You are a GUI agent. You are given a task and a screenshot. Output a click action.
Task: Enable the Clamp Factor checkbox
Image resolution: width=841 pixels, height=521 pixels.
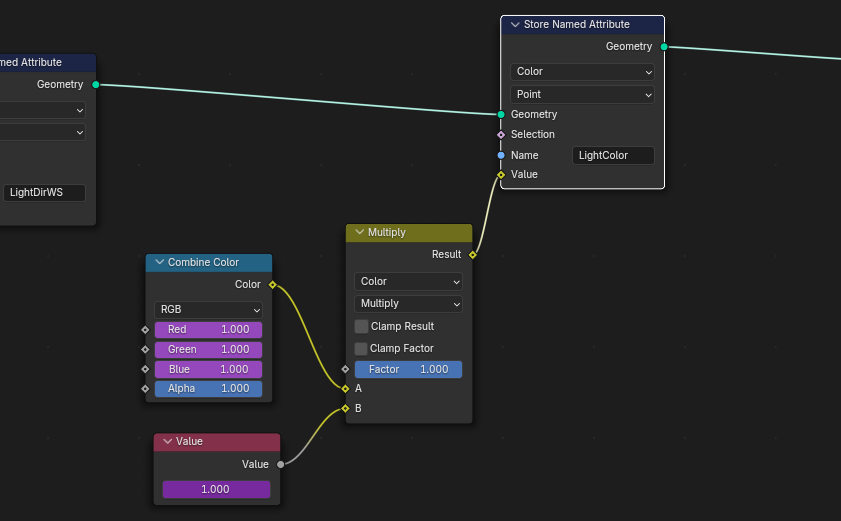coord(361,349)
